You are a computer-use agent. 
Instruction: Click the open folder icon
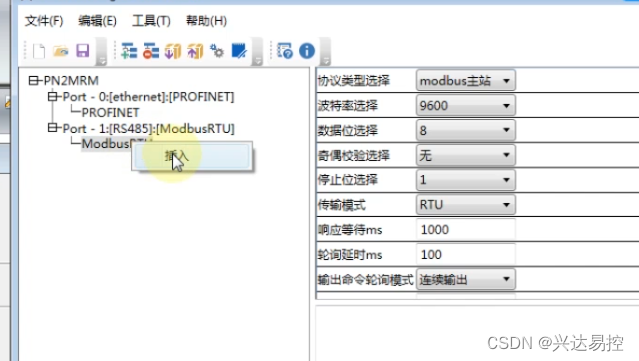[61, 51]
